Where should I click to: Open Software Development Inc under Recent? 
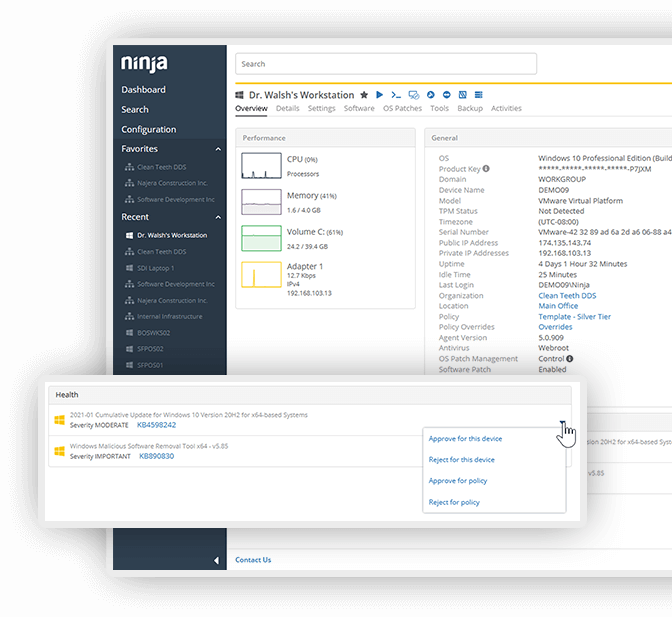click(176, 284)
